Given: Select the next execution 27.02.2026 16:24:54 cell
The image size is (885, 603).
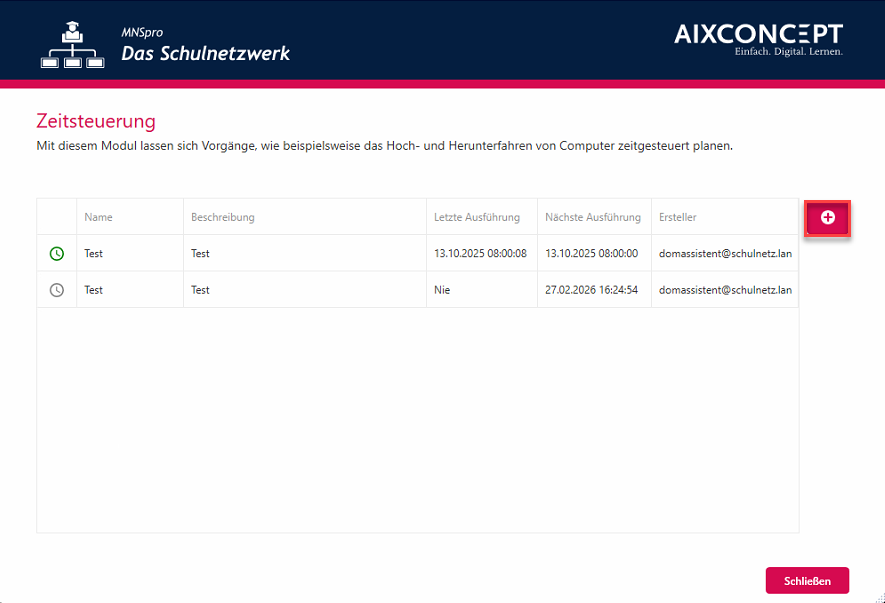Looking at the screenshot, I should [x=592, y=290].
